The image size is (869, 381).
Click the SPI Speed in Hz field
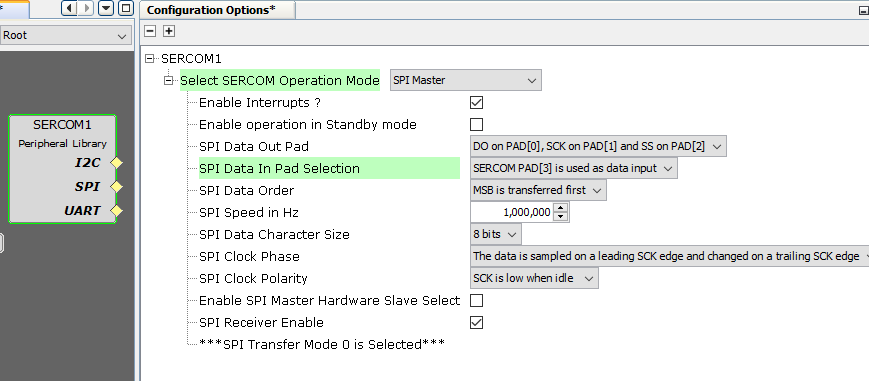[512, 212]
